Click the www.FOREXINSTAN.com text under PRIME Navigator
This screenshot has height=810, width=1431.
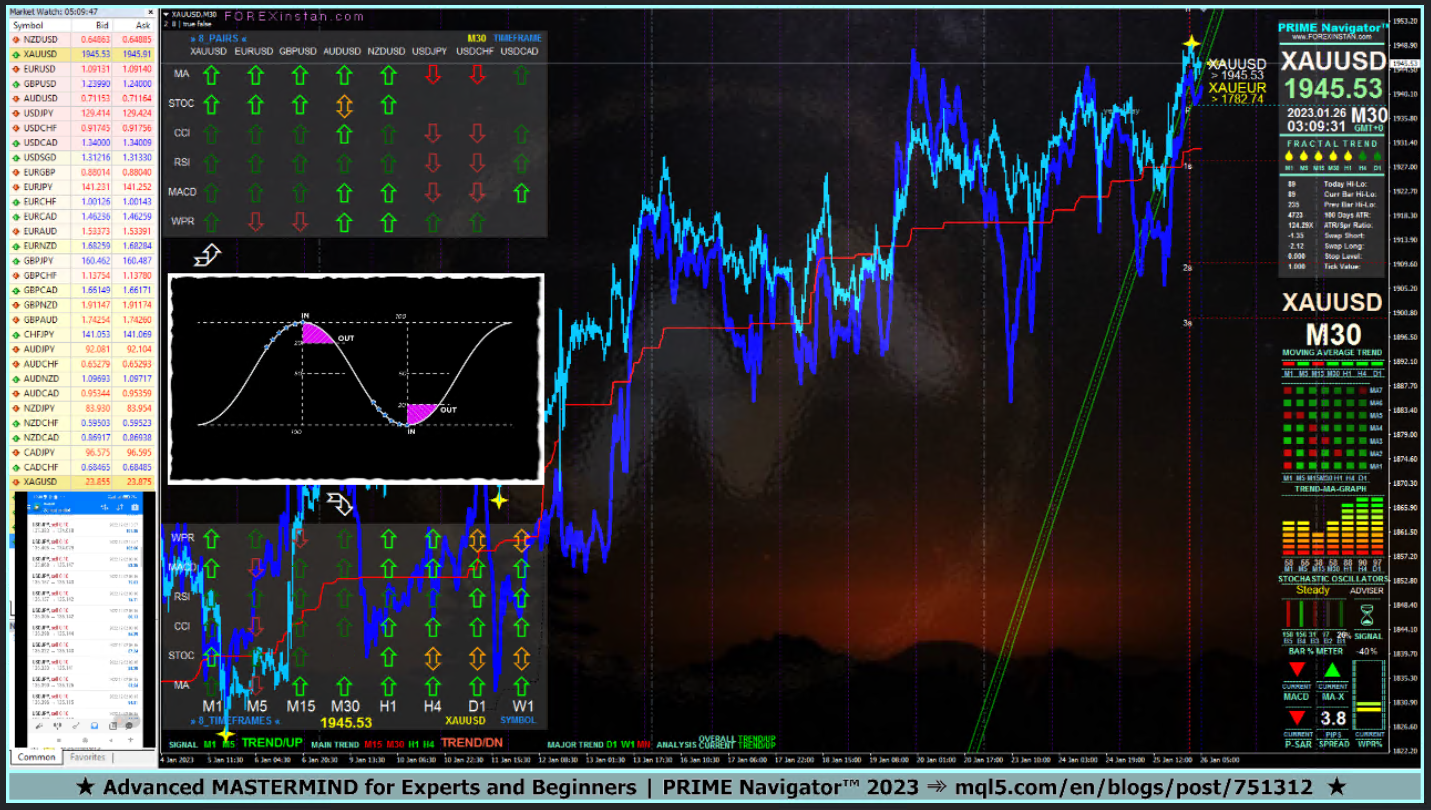coord(1332,38)
